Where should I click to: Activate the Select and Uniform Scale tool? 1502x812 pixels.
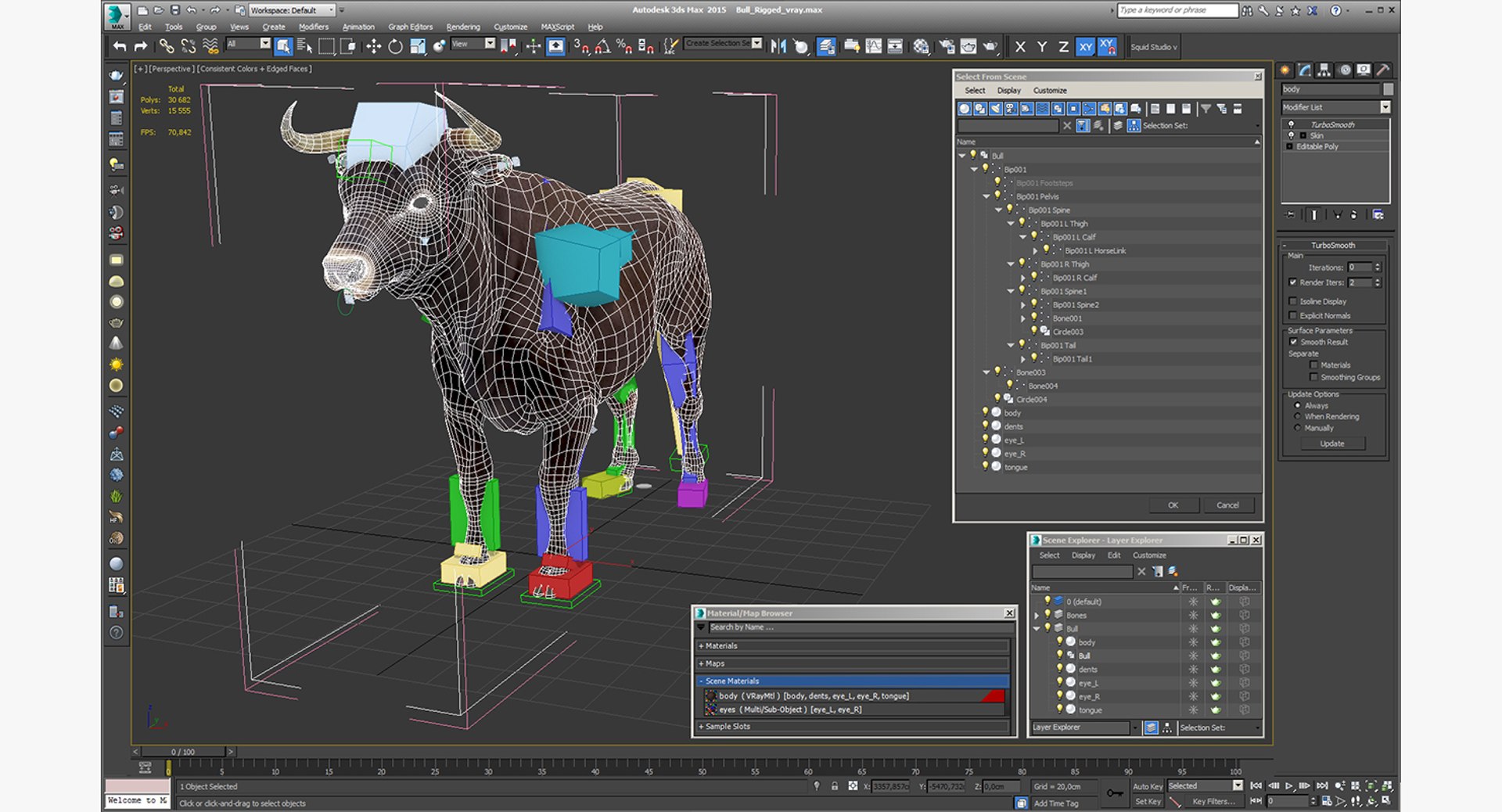tap(417, 47)
